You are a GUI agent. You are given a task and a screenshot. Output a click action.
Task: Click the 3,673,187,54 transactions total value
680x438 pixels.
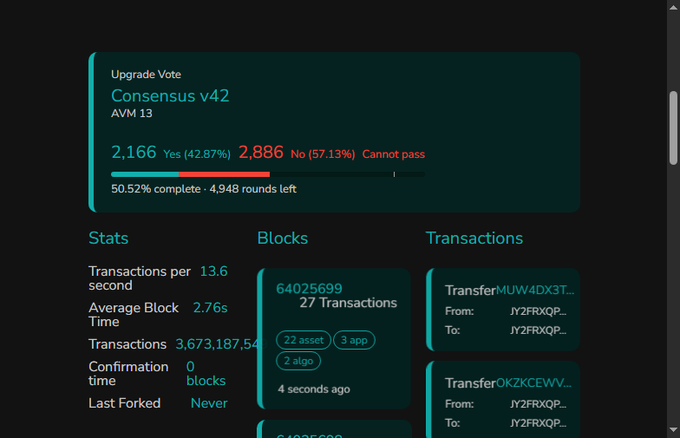point(217,344)
